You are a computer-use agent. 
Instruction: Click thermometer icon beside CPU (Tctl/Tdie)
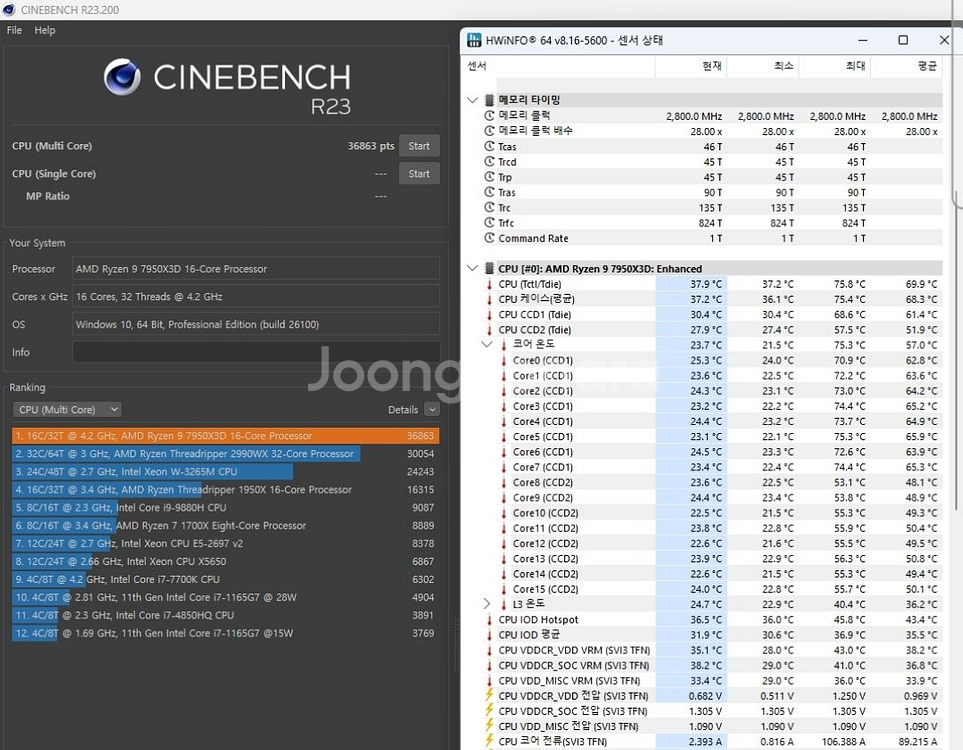tap(489, 284)
